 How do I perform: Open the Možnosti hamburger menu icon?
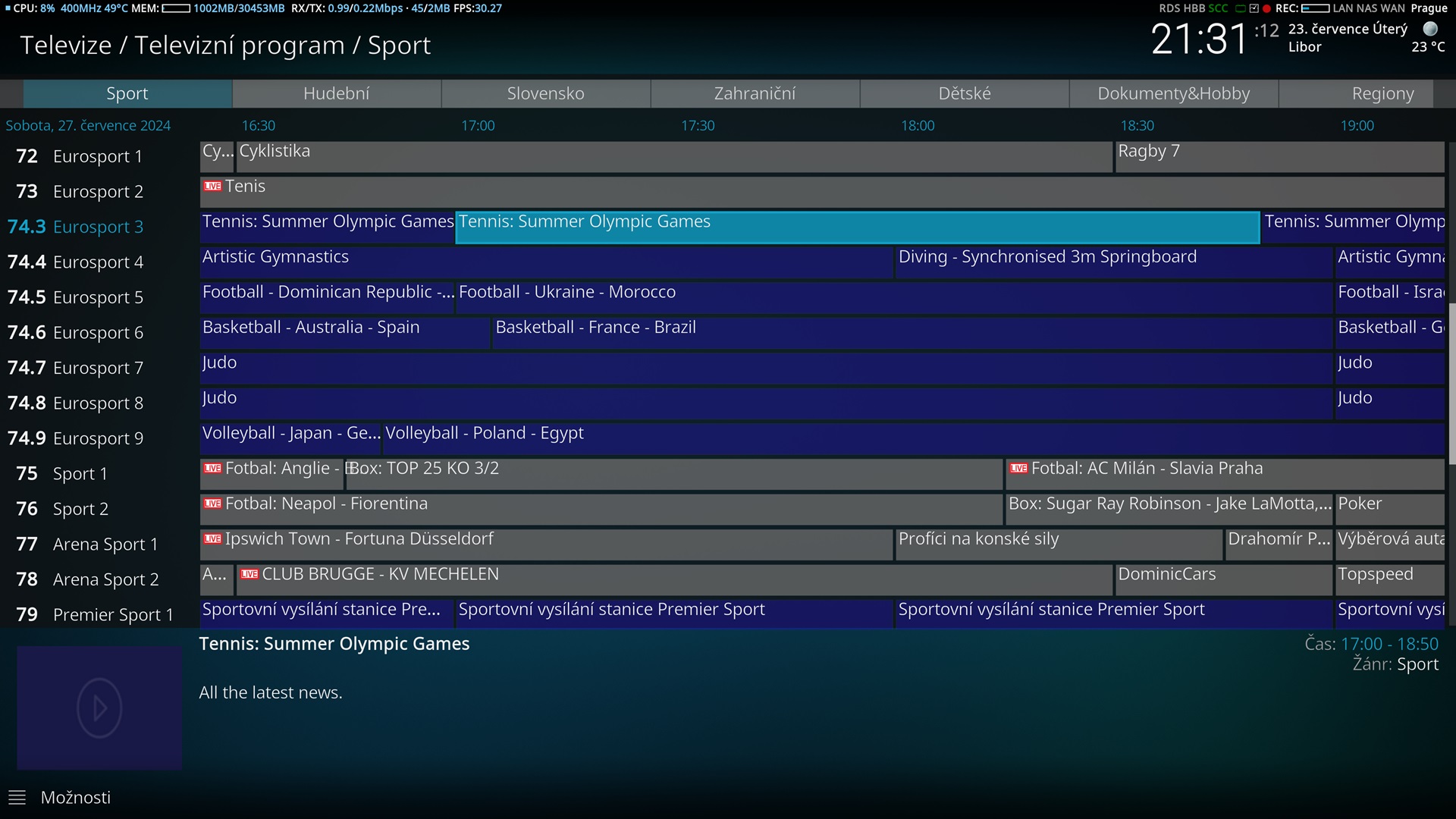[17, 798]
